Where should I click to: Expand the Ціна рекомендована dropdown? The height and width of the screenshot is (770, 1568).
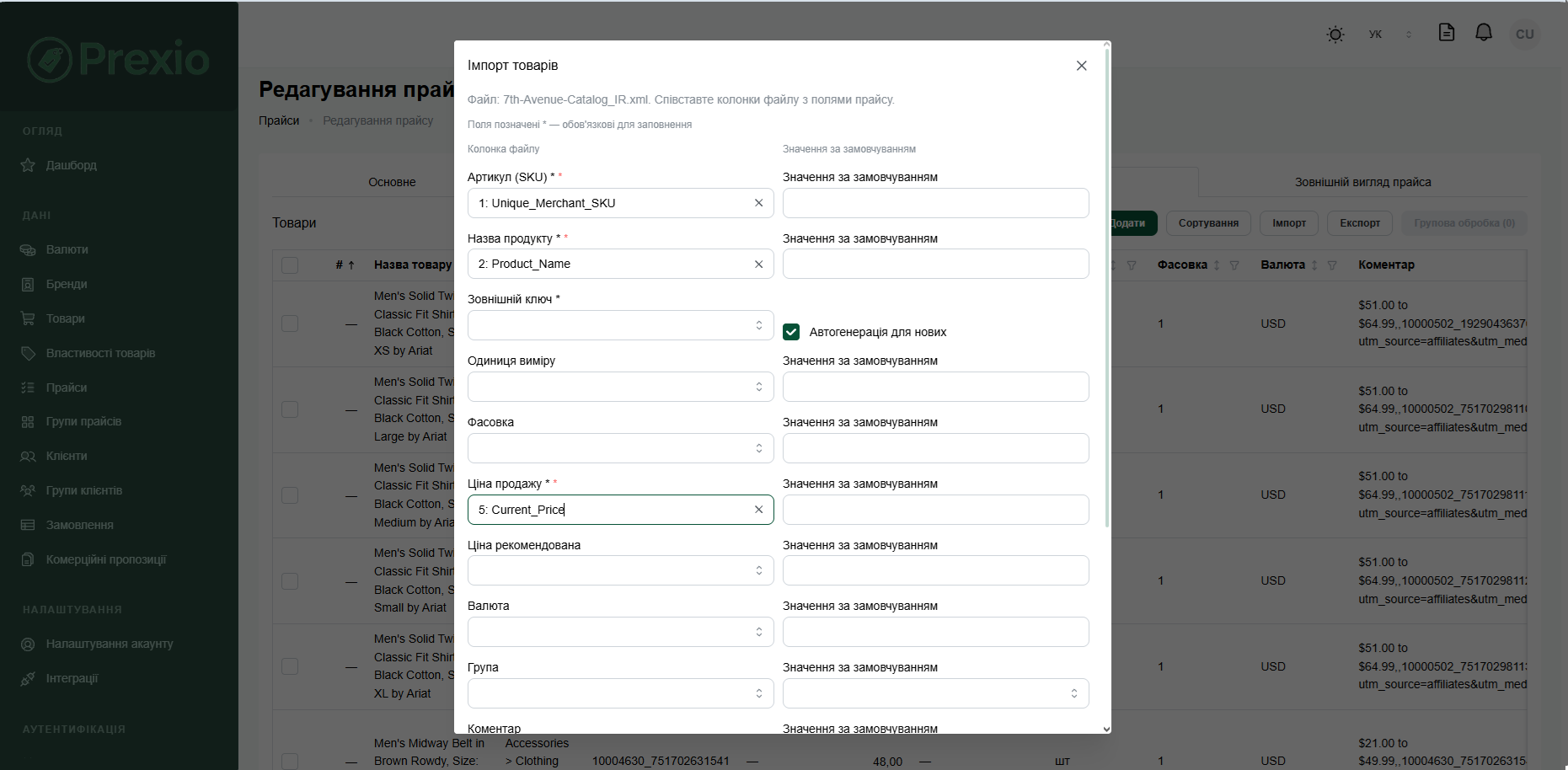tap(620, 570)
